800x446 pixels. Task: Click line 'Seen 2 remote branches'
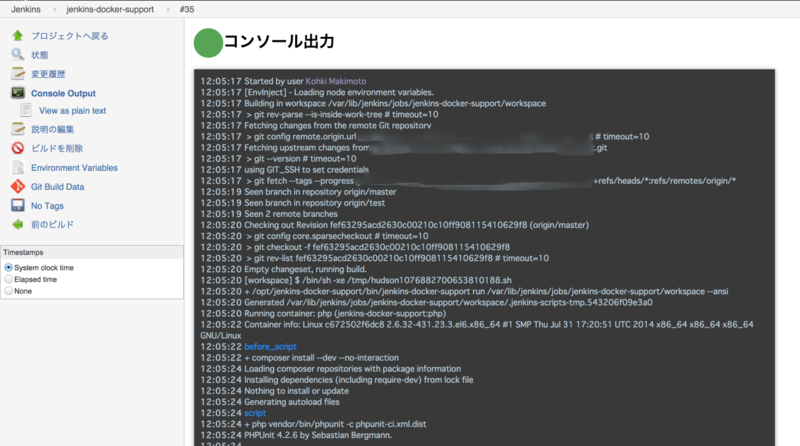(x=291, y=214)
